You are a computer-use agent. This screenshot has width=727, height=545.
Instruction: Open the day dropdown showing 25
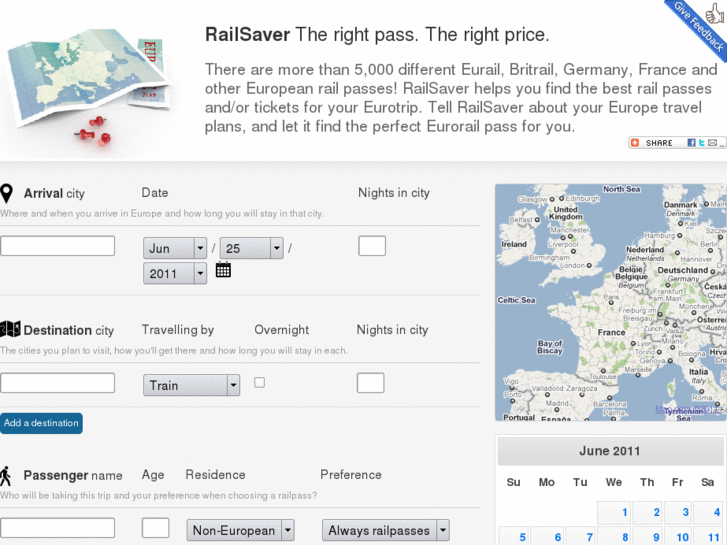251,248
